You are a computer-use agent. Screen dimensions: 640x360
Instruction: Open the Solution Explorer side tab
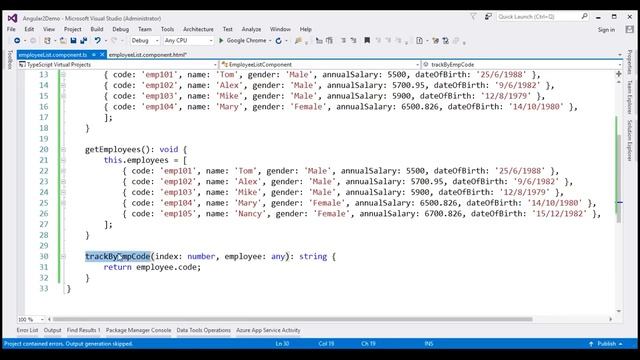(629, 141)
